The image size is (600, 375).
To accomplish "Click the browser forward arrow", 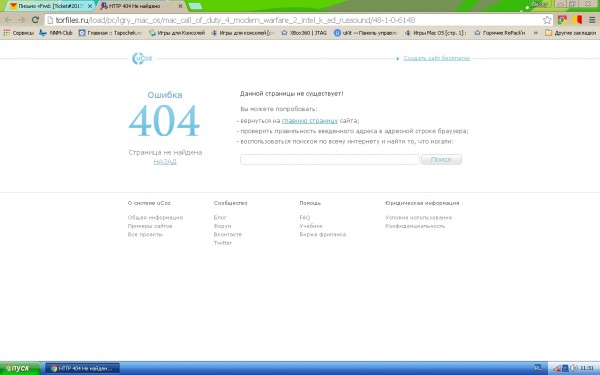I will [21, 20].
